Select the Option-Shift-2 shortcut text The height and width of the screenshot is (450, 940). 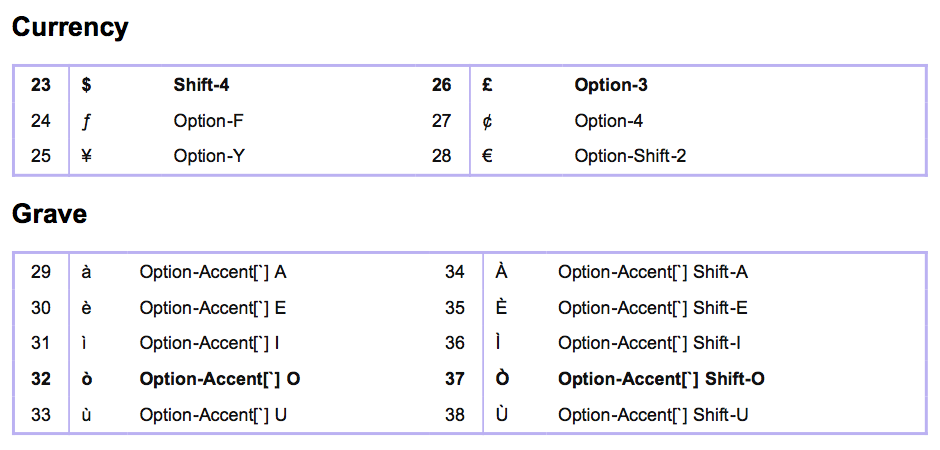630,156
